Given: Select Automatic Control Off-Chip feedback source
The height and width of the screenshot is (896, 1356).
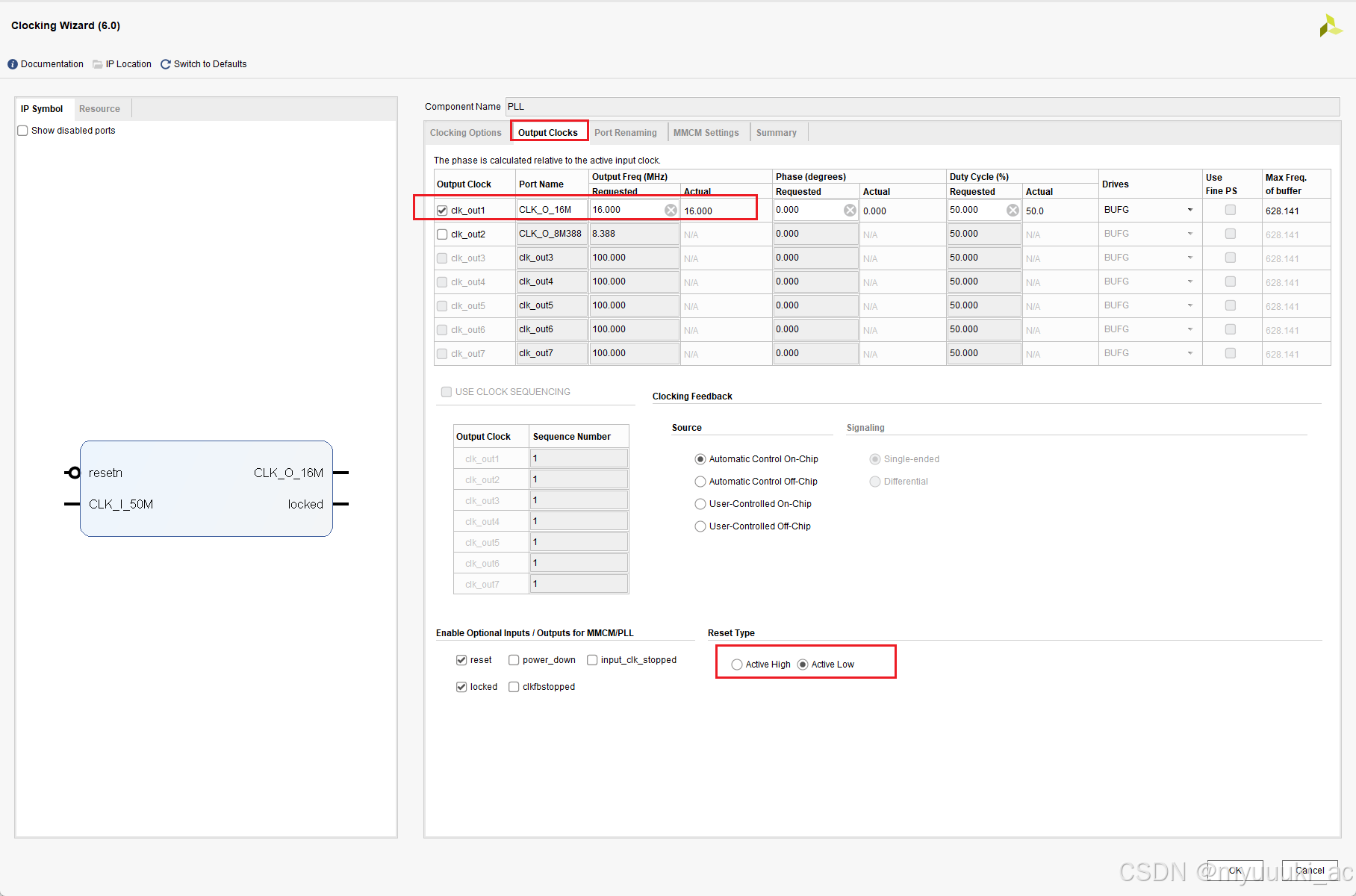Looking at the screenshot, I should coord(700,482).
